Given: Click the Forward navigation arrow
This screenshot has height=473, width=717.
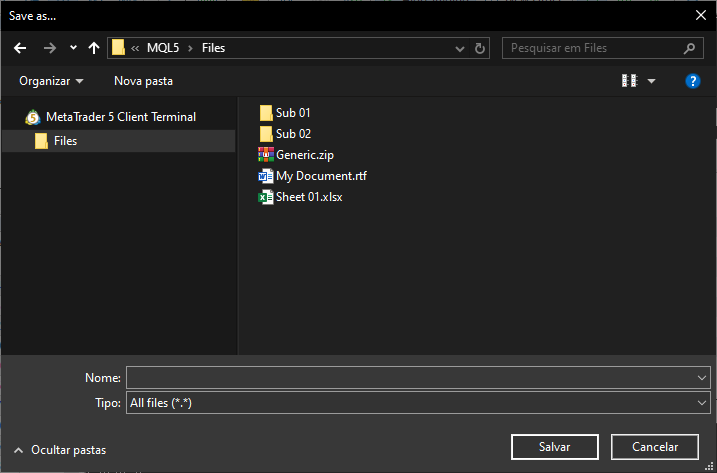Looking at the screenshot, I should pos(50,48).
